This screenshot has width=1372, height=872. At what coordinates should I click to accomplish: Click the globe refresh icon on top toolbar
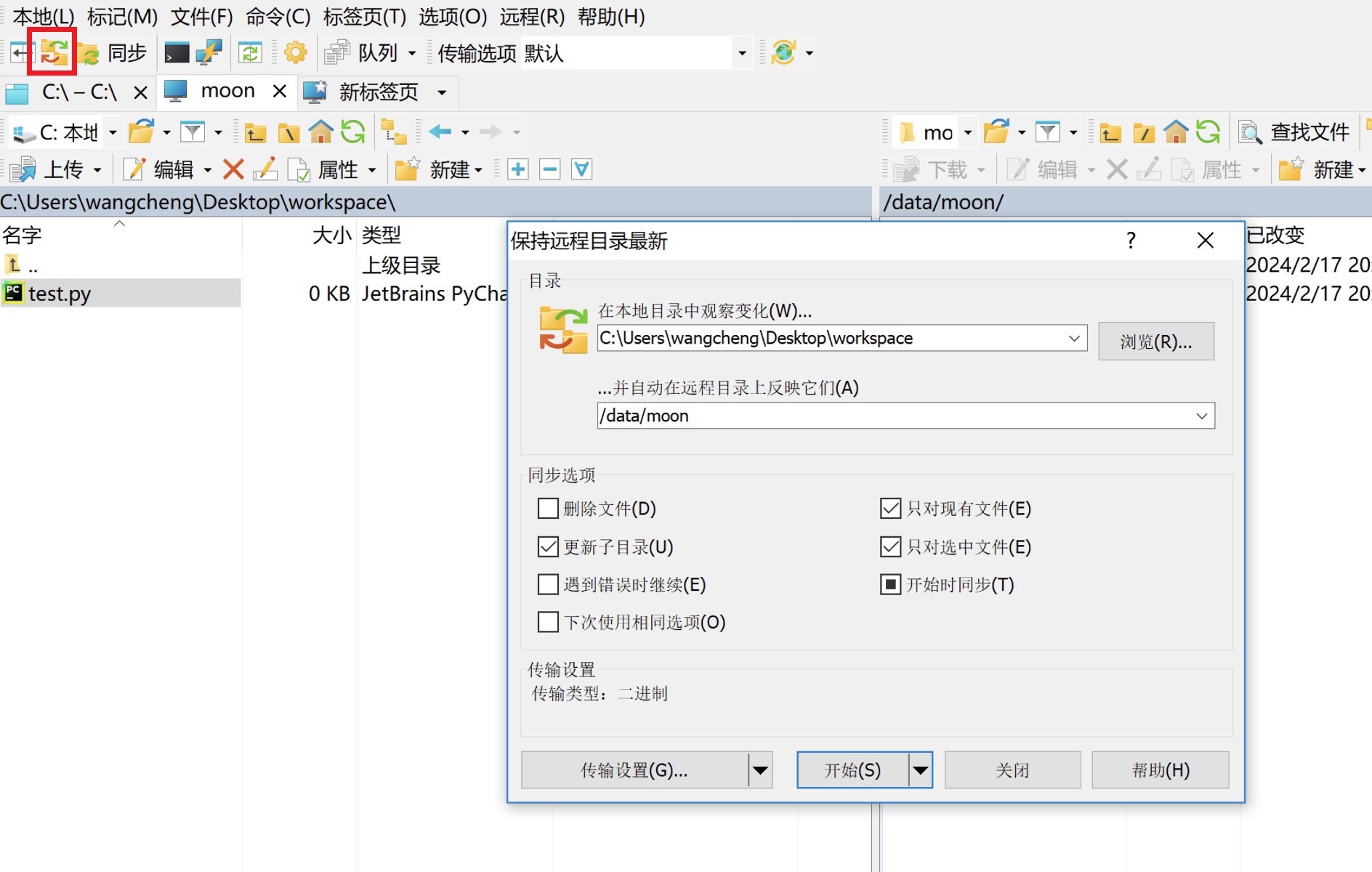[783, 53]
